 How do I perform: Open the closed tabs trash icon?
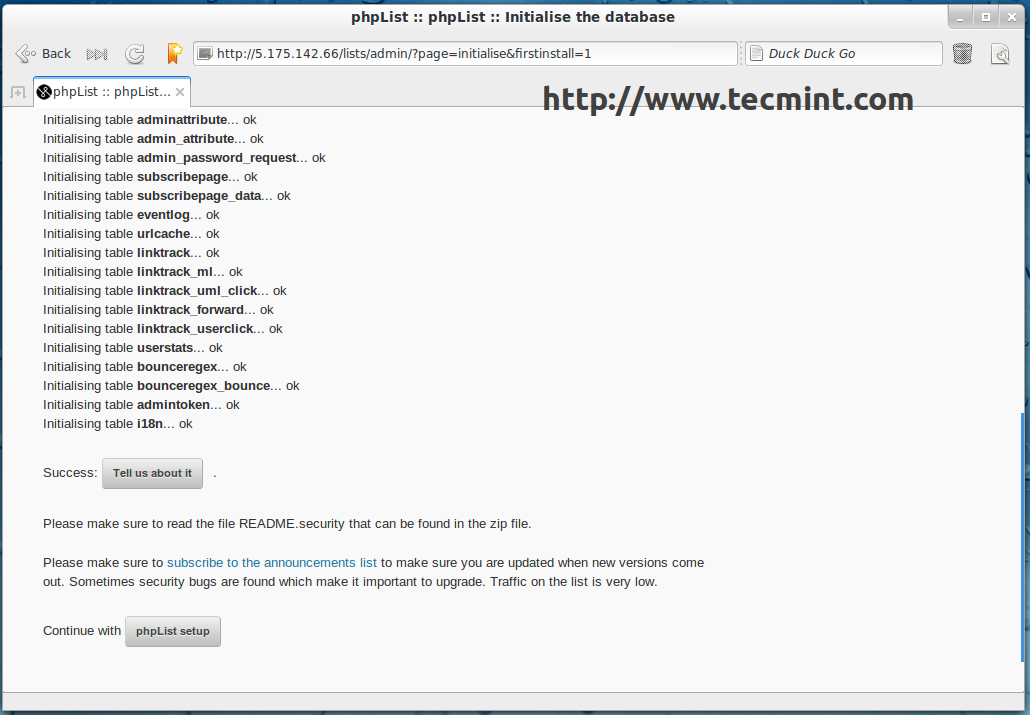(x=962, y=53)
